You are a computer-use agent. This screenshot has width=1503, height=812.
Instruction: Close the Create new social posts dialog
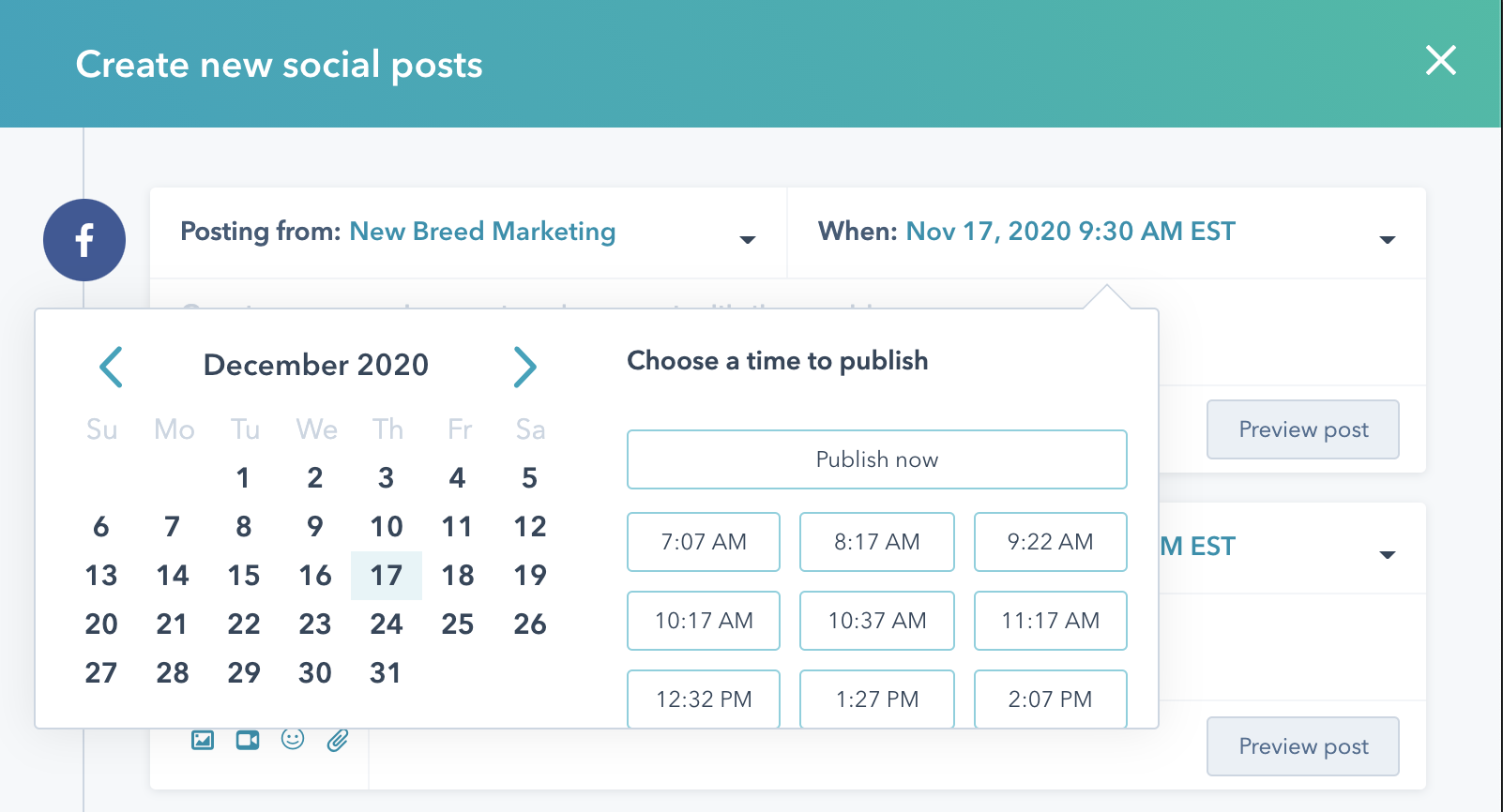point(1440,61)
